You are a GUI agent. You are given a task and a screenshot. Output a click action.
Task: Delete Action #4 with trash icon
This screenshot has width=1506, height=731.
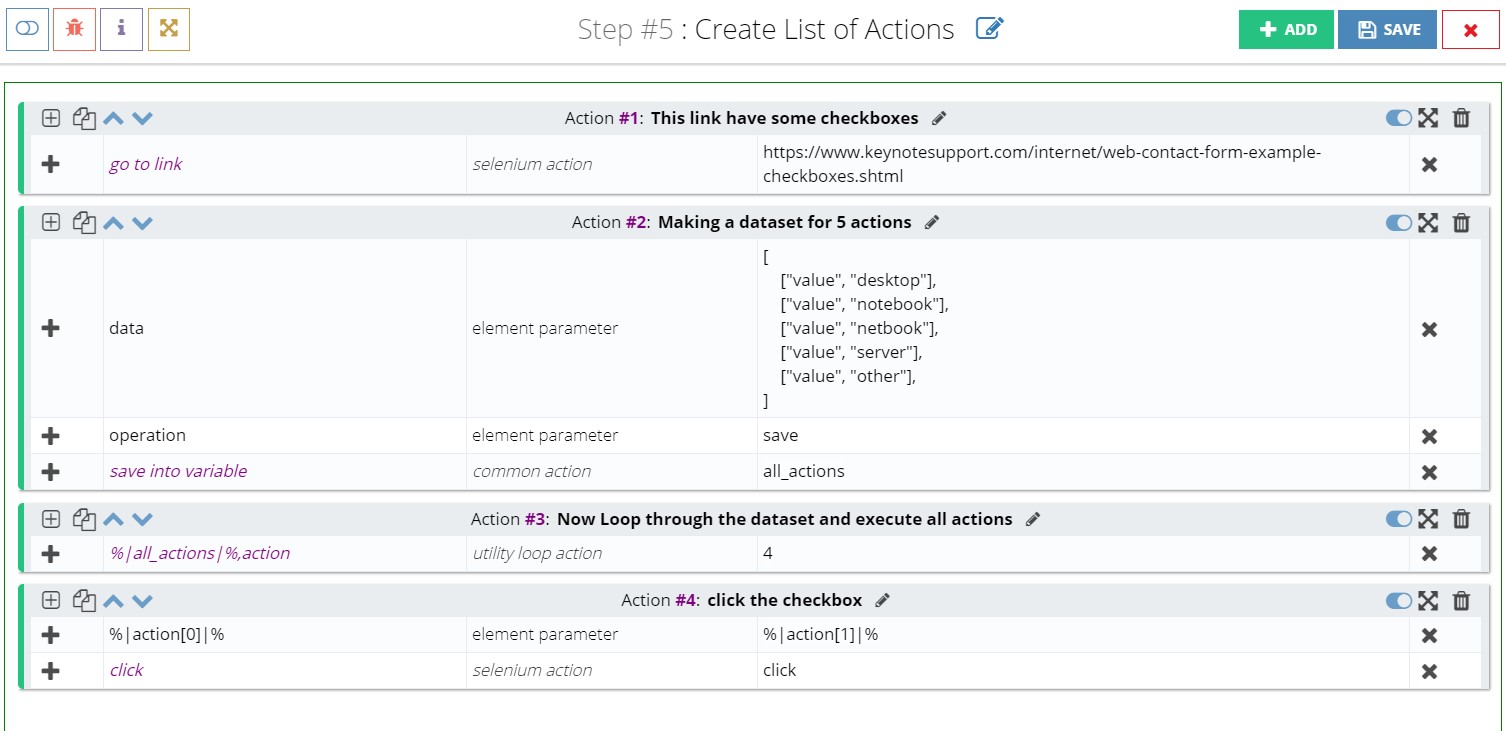pyautogui.click(x=1461, y=600)
